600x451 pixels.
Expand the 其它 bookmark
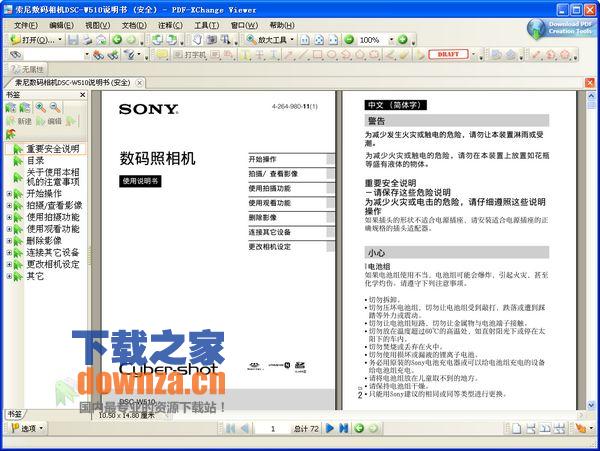tap(9, 276)
